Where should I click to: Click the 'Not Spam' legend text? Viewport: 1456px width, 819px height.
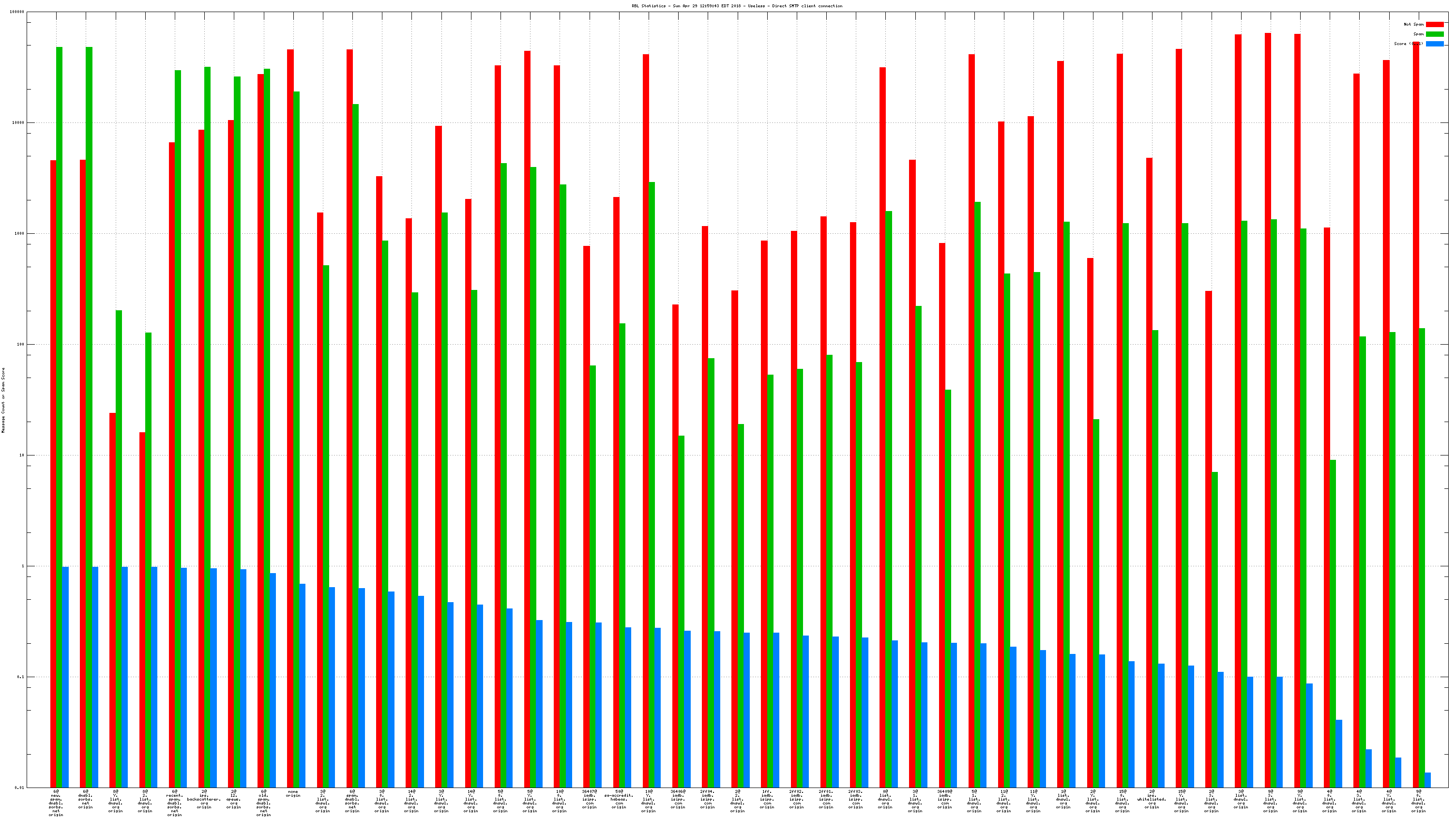pos(1413,24)
